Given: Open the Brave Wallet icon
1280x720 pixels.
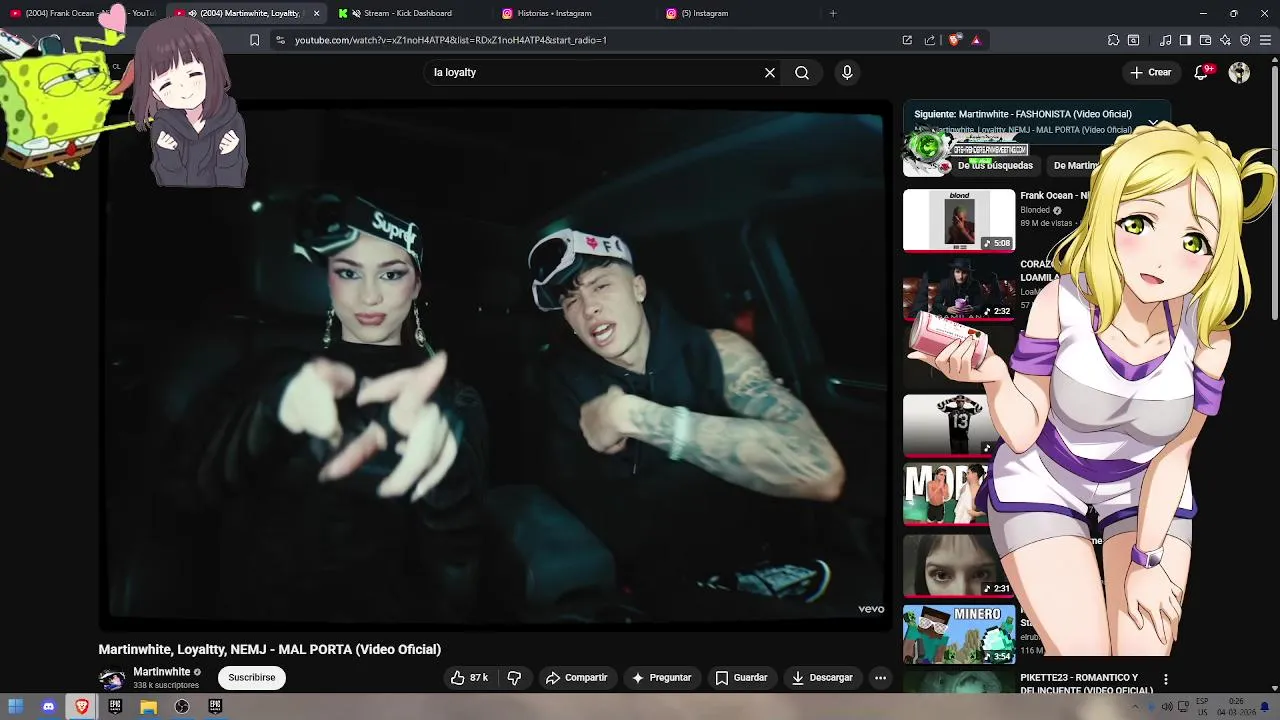Looking at the screenshot, I should (1205, 40).
